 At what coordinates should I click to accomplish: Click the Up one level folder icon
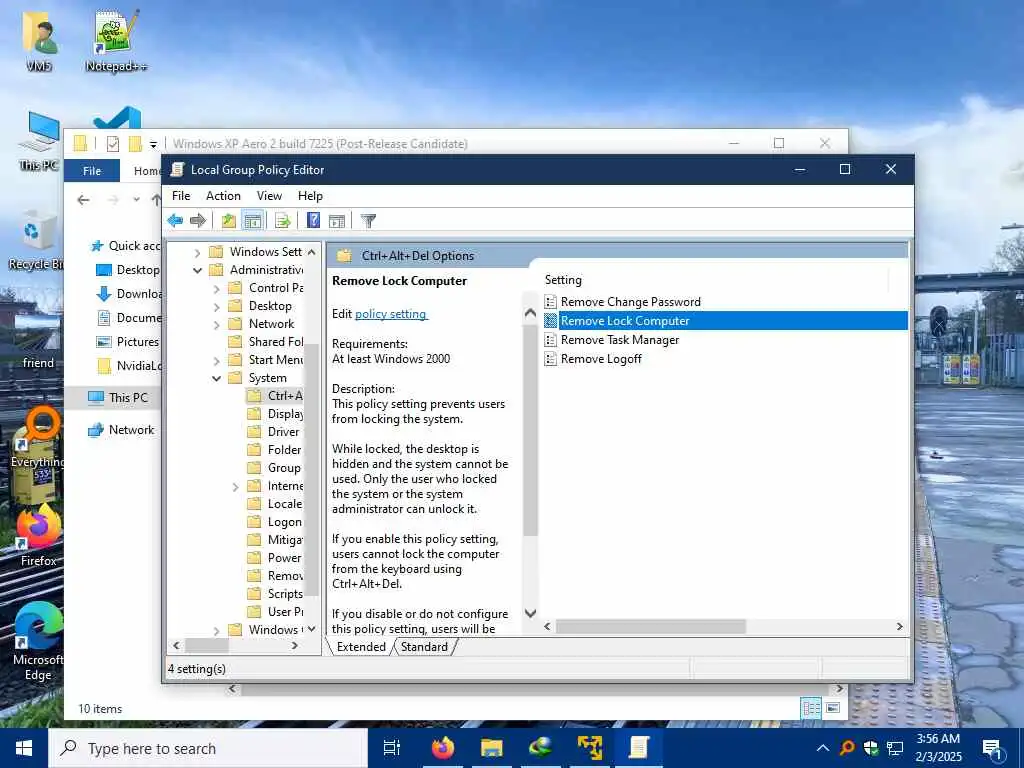coord(228,221)
